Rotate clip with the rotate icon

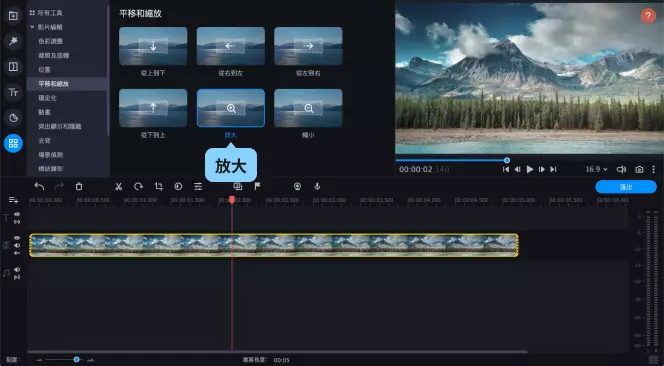coord(138,186)
